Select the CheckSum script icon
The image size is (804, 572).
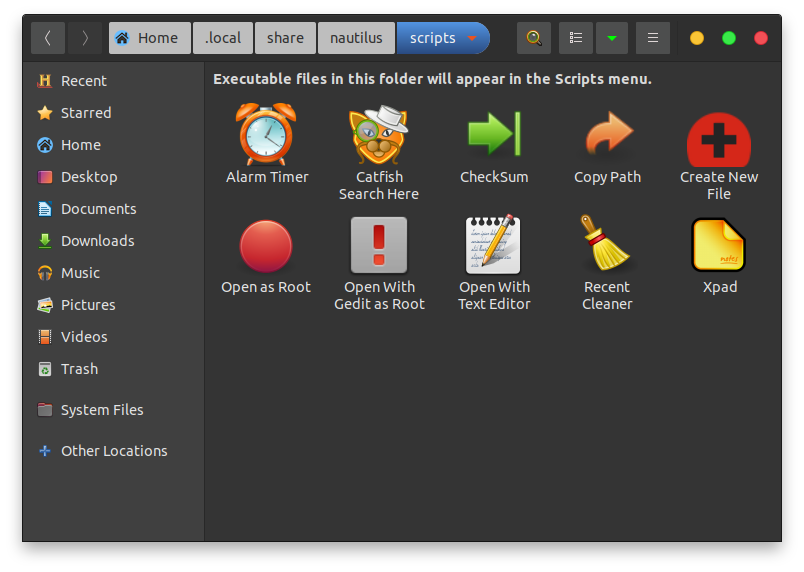click(x=494, y=134)
